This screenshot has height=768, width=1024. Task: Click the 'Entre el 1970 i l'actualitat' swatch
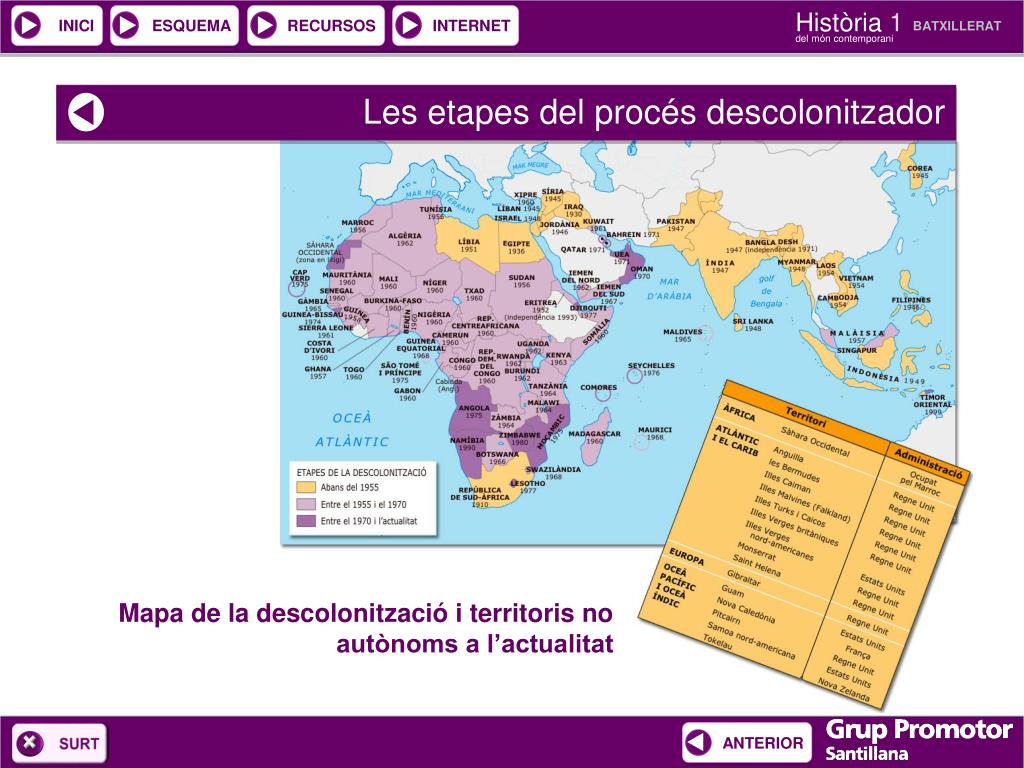[x=306, y=521]
